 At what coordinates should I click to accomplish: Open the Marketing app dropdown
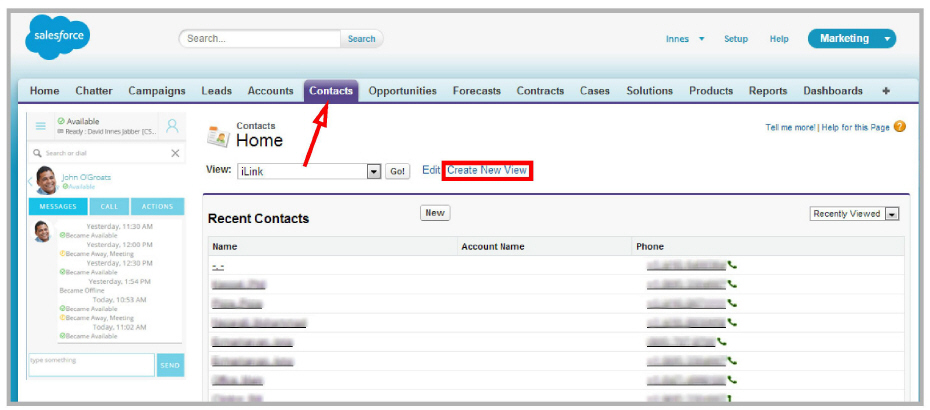852,39
